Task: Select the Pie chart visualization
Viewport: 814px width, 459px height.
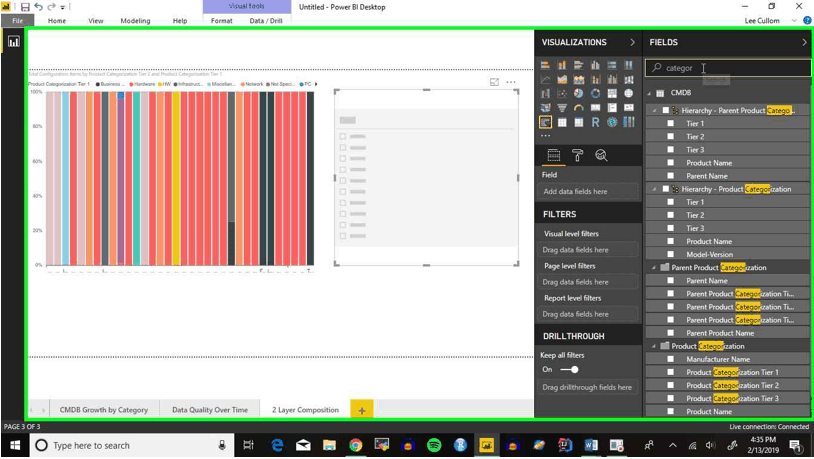Action: [x=578, y=93]
